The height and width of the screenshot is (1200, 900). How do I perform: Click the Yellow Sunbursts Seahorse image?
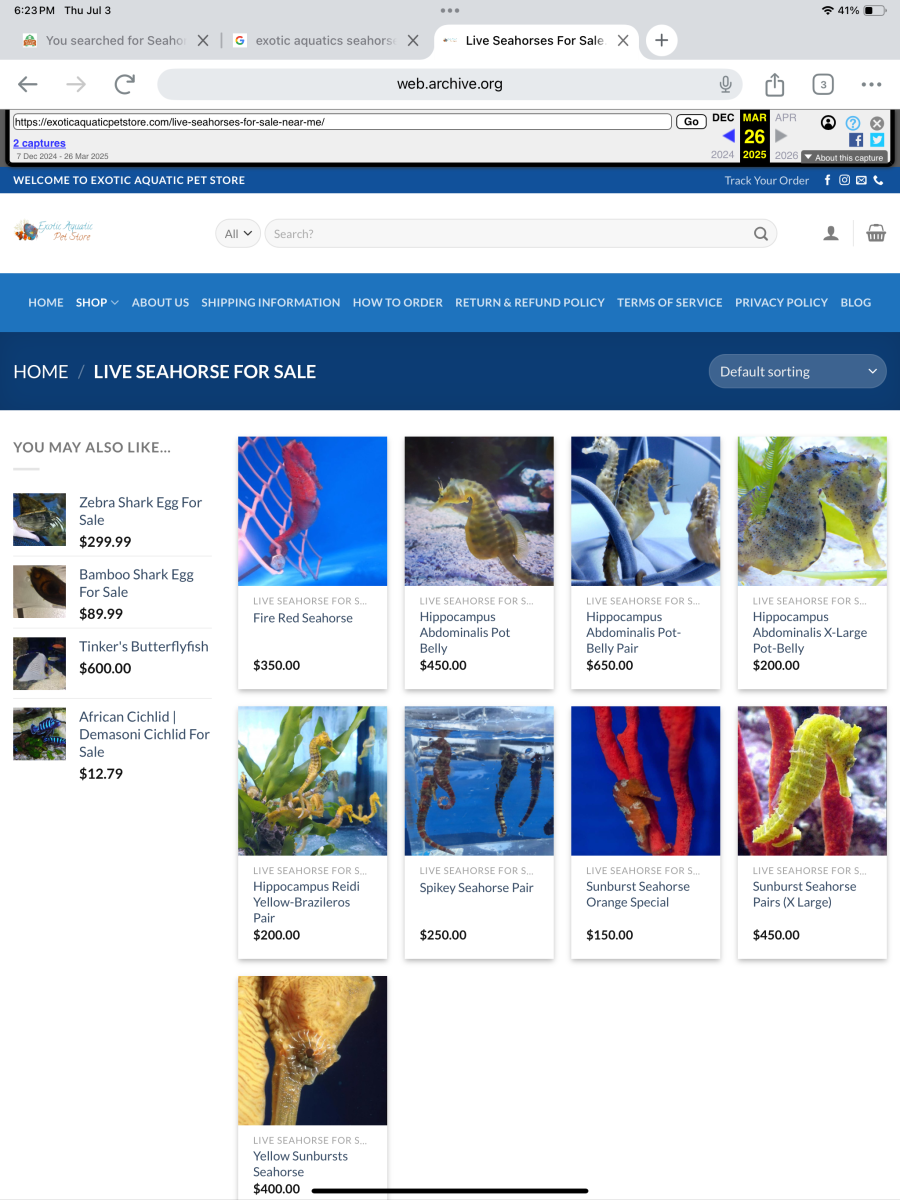[312, 1051]
